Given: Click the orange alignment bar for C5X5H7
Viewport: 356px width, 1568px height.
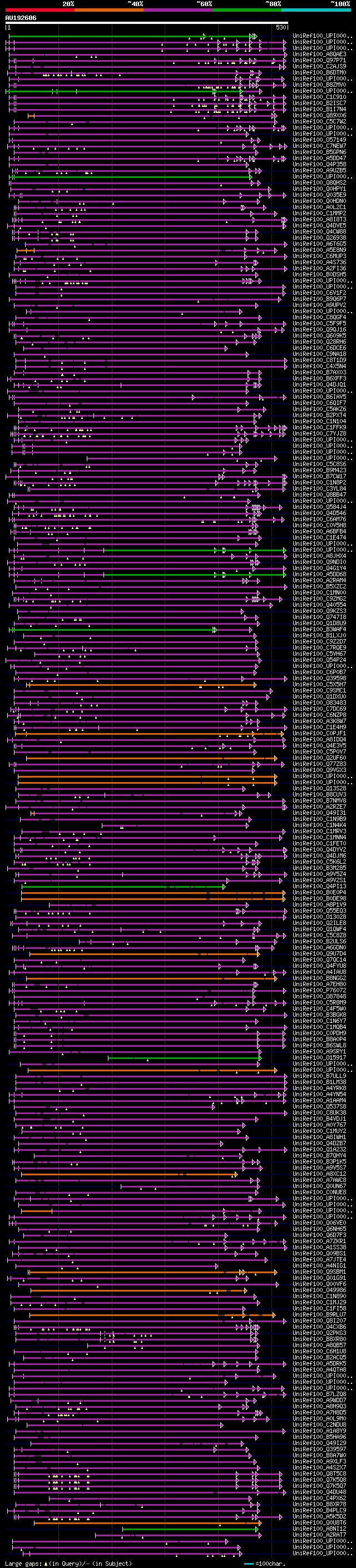Looking at the screenshot, I should pyautogui.click(x=141, y=685).
